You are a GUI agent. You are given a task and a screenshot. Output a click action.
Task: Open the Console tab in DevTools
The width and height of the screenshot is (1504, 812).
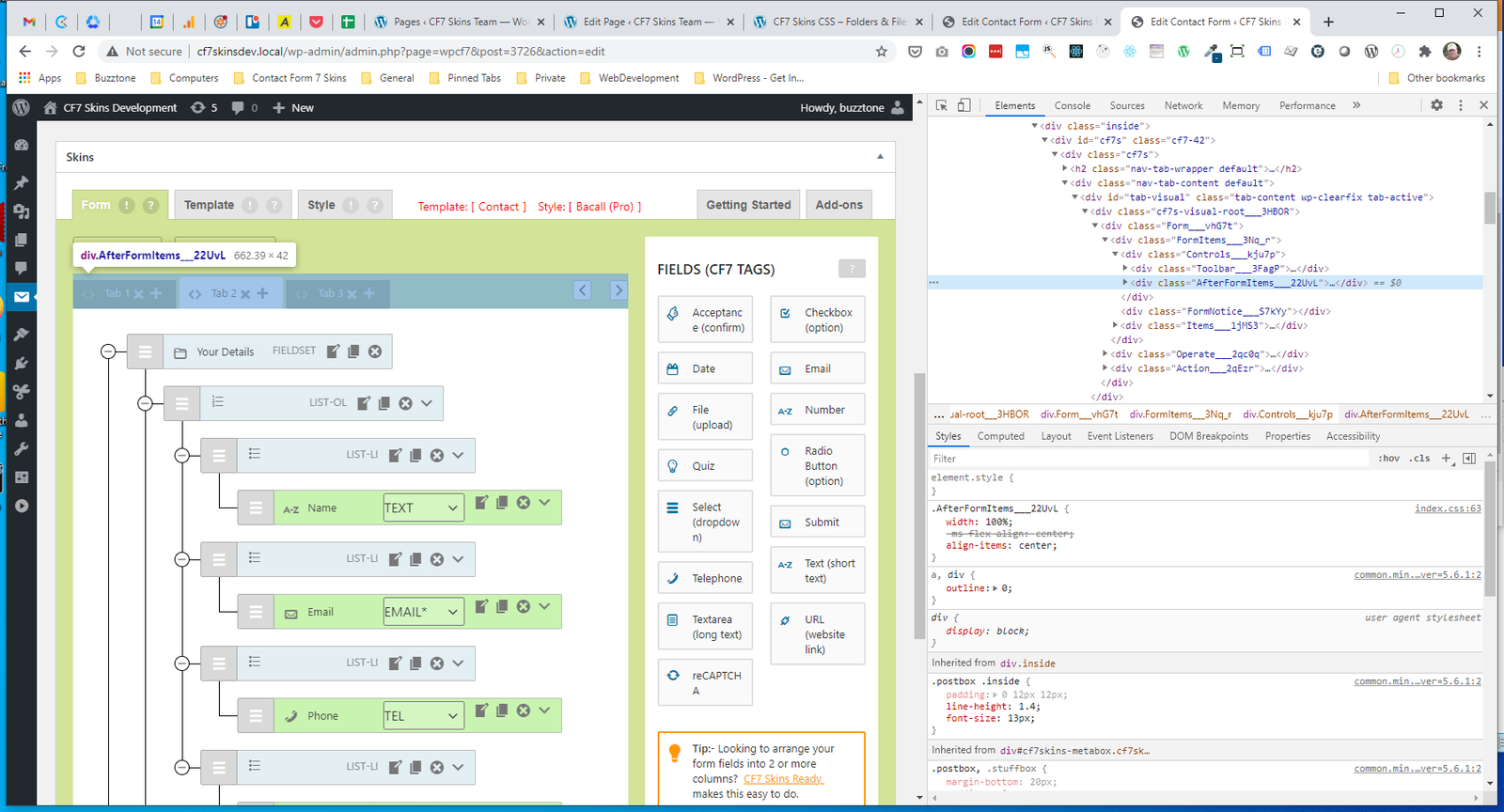coord(1072,106)
